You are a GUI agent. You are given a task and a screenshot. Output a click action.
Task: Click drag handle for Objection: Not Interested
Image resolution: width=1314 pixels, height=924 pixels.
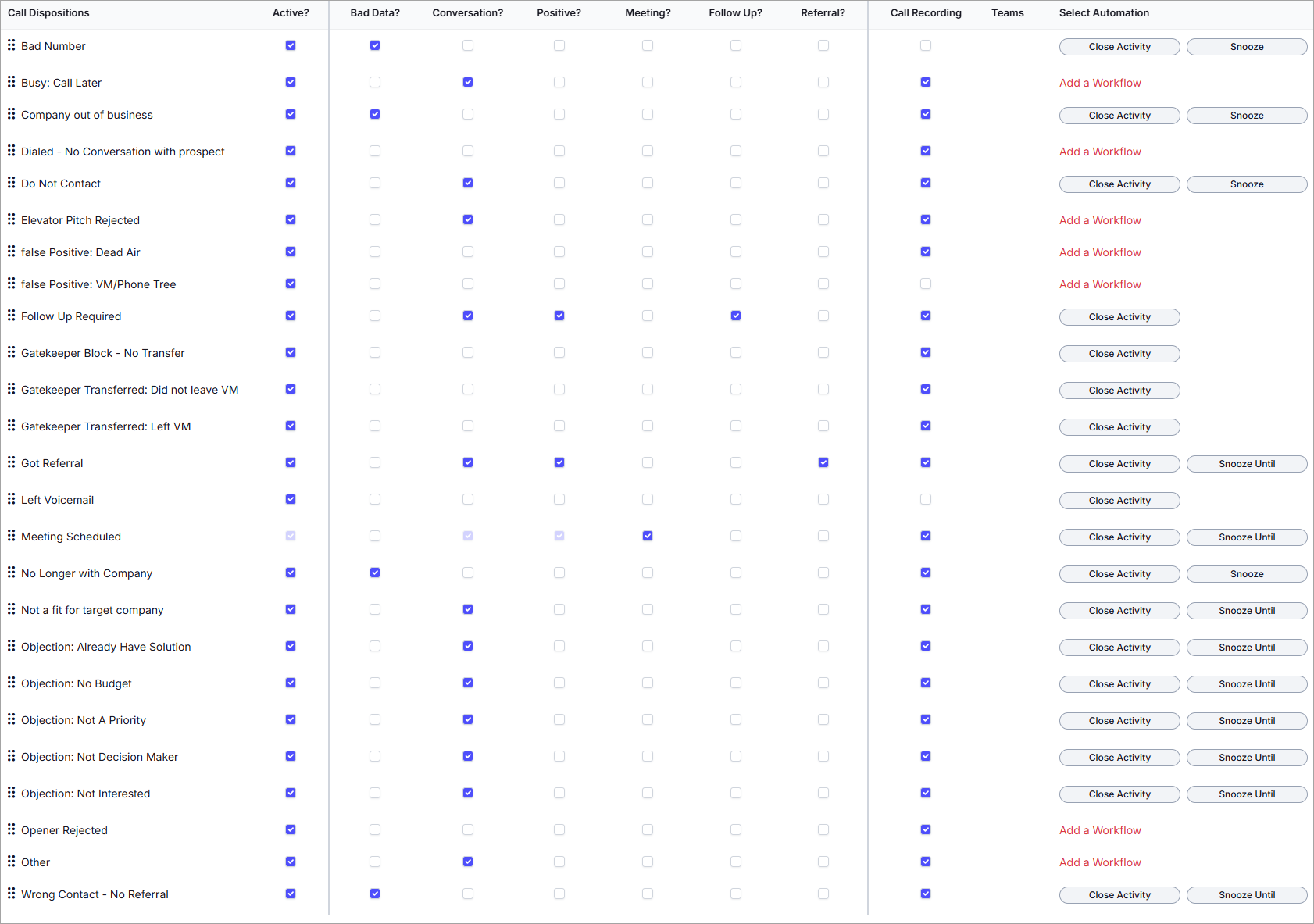11,793
